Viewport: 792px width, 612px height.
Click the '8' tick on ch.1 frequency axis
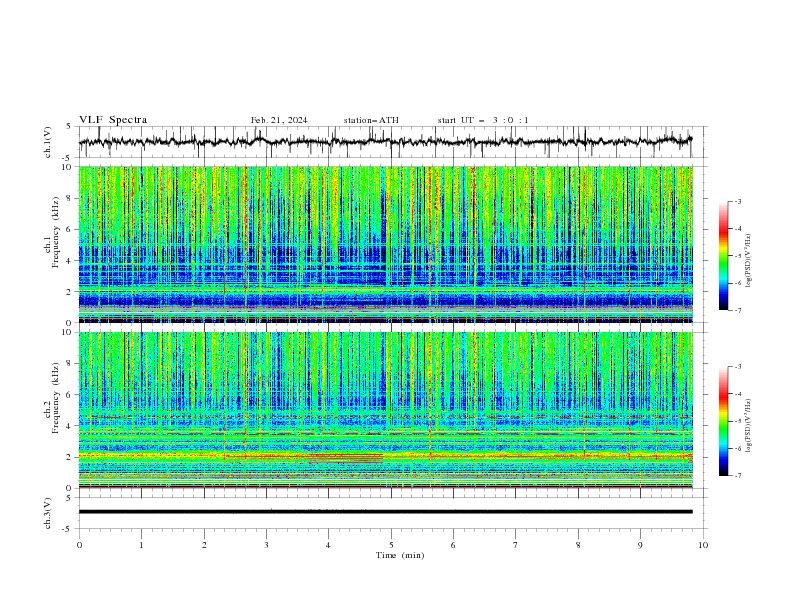[70, 198]
